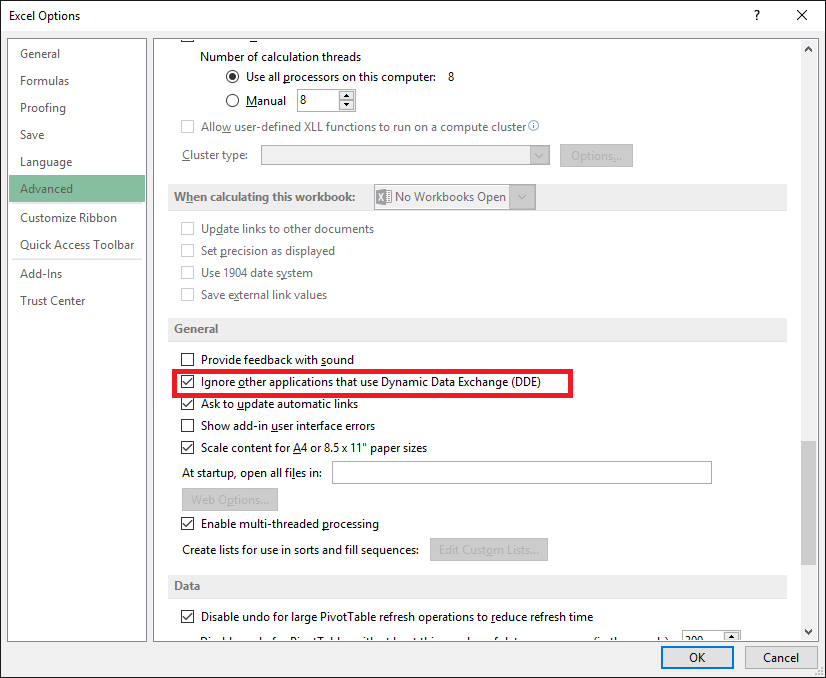826x678 pixels.
Task: Open the Formulas options category
Action: (x=45, y=81)
